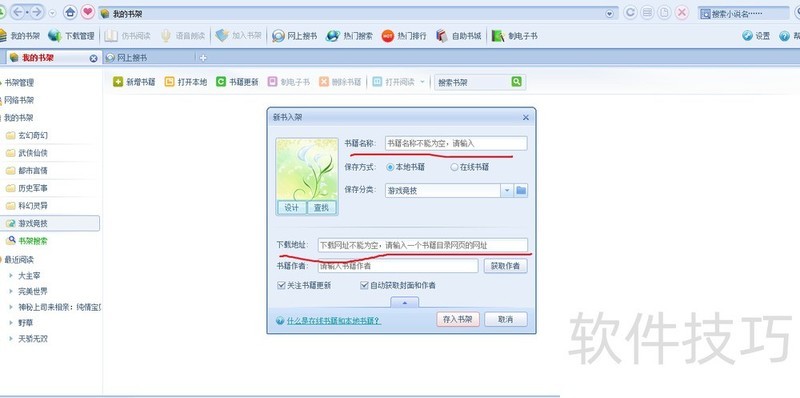Select 在线书籍 radio option

470,167
